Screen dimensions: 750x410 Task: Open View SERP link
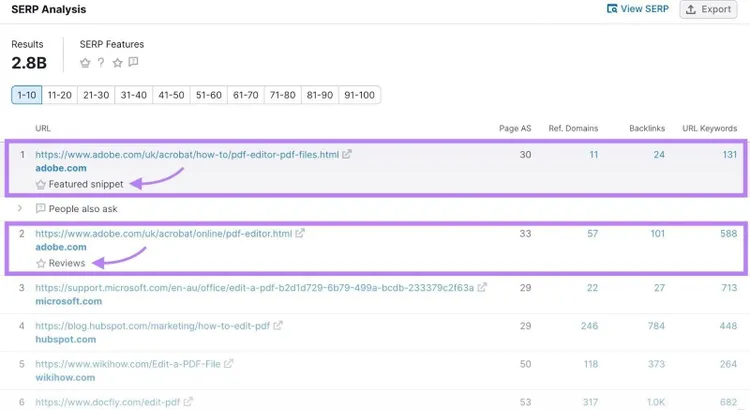point(638,9)
